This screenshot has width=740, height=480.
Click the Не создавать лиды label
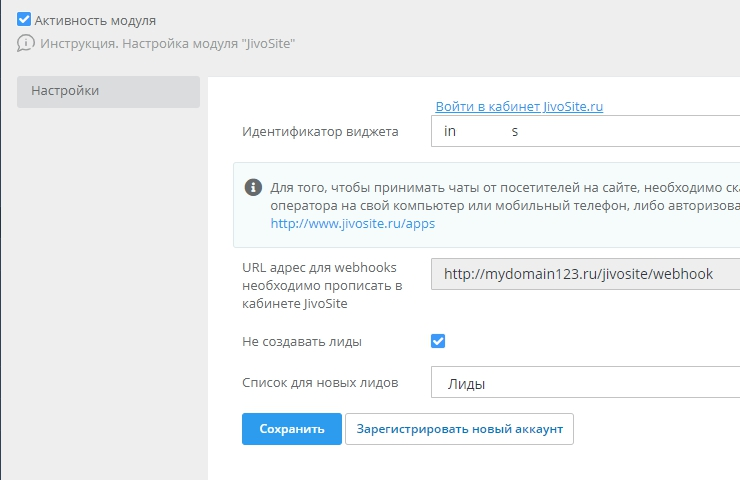pos(302,342)
